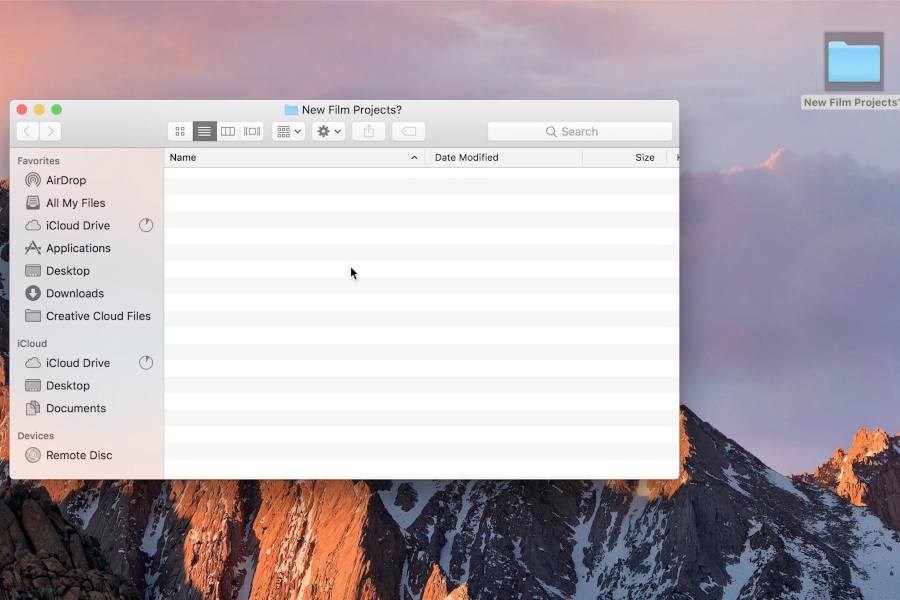Go back with the left arrow button
Image resolution: width=900 pixels, height=600 pixels.
[27, 132]
